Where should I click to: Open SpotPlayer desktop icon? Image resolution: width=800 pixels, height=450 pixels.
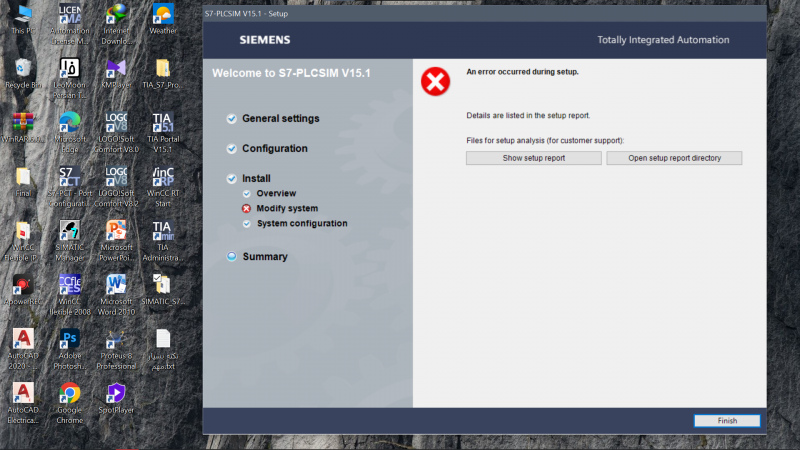tap(116, 399)
